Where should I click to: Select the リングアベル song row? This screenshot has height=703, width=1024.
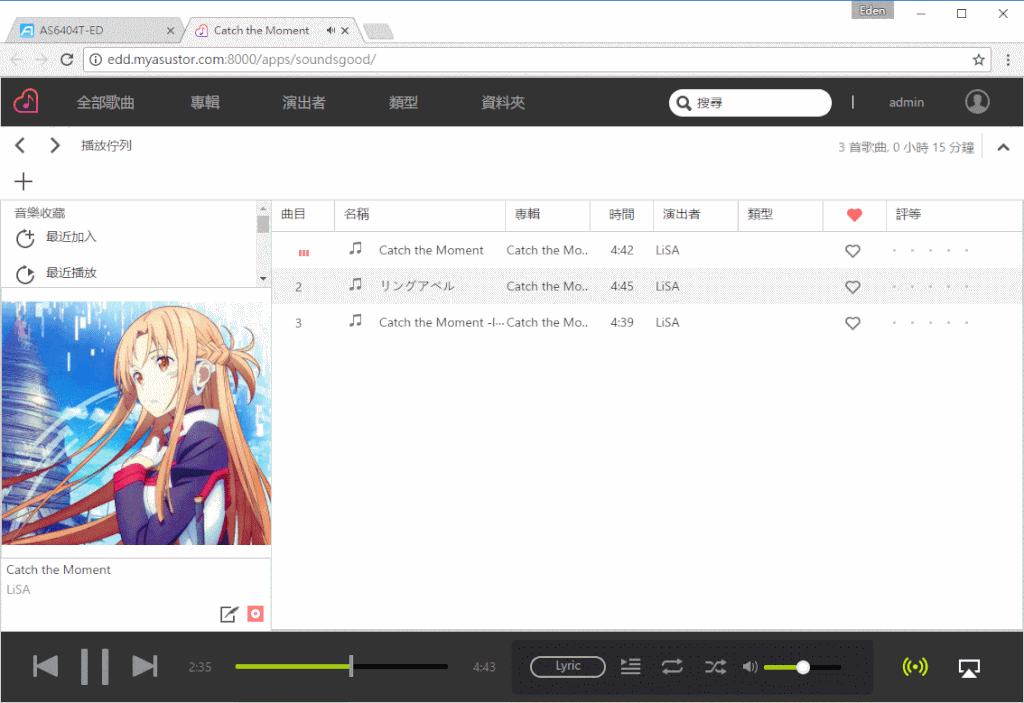coord(647,286)
